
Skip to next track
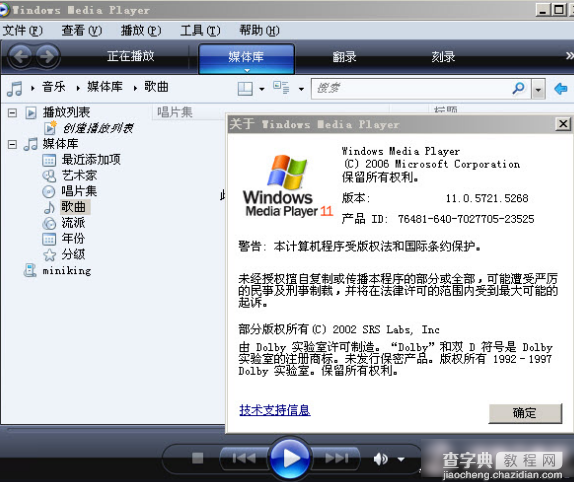[336, 458]
